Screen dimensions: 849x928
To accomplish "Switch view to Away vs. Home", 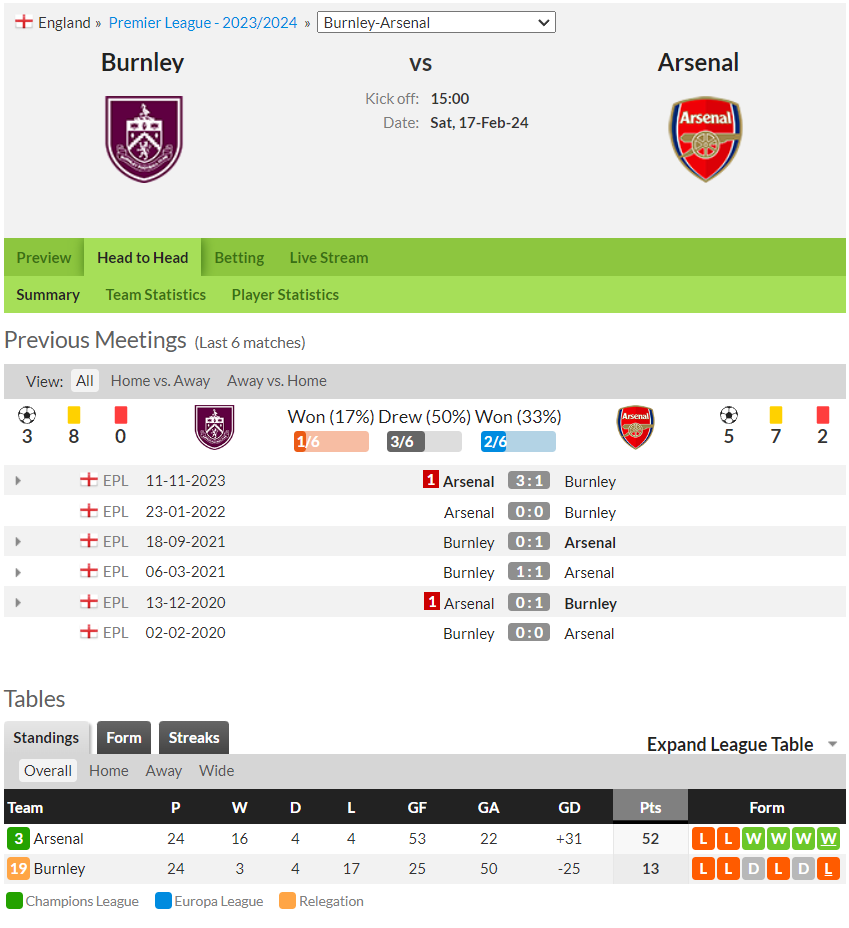I will (277, 381).
